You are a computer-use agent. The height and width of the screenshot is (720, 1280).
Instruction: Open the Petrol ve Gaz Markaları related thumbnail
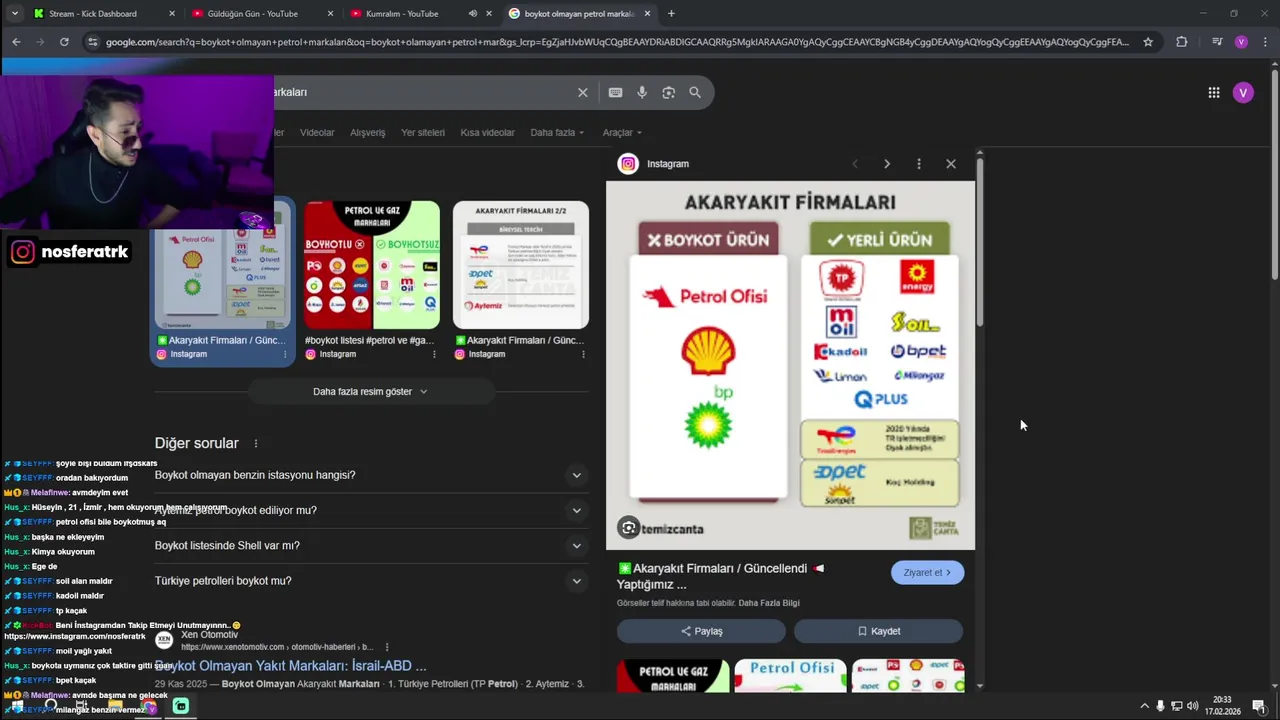coord(673,675)
